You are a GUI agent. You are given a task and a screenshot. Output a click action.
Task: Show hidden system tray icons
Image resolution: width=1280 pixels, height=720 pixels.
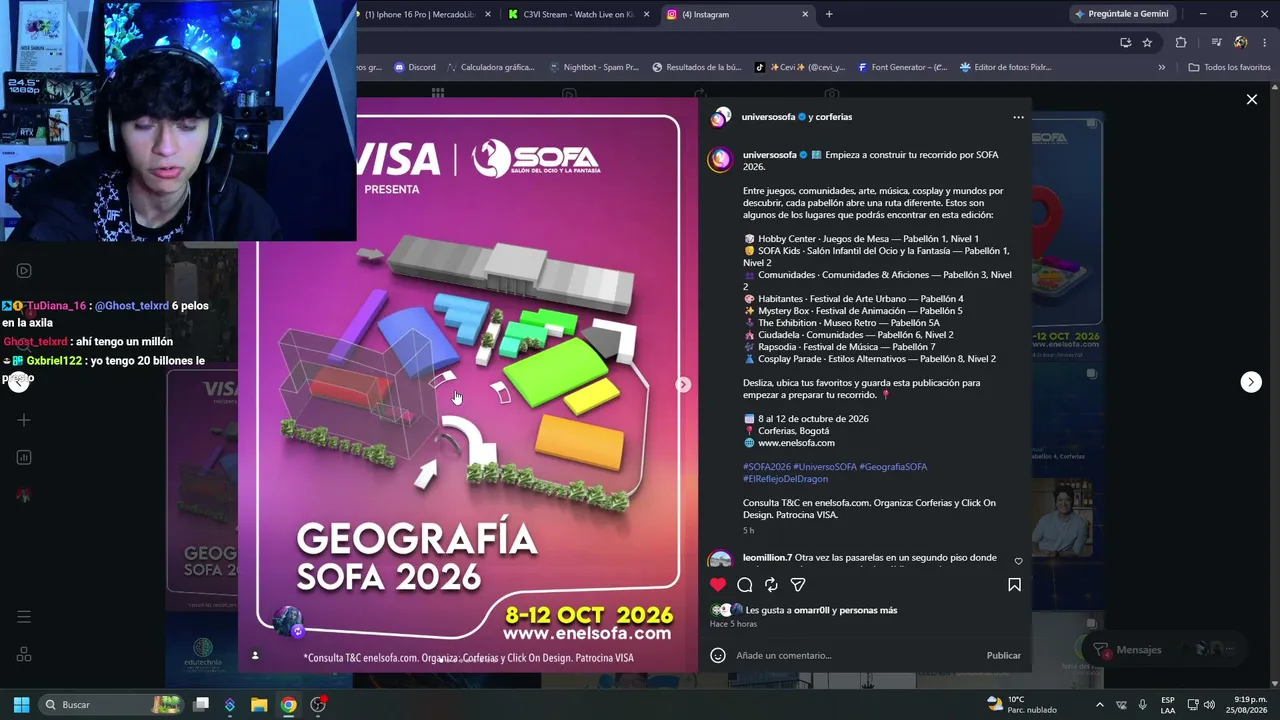[x=1099, y=705]
